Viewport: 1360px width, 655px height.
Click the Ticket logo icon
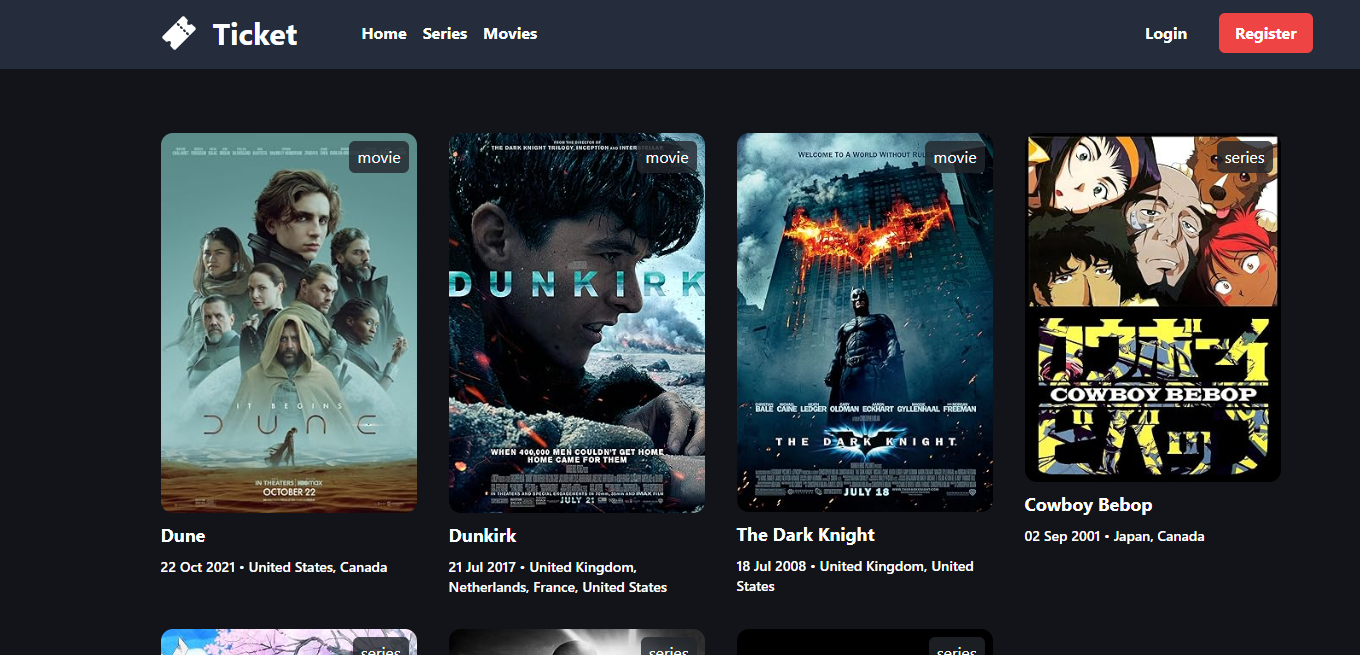(x=179, y=34)
